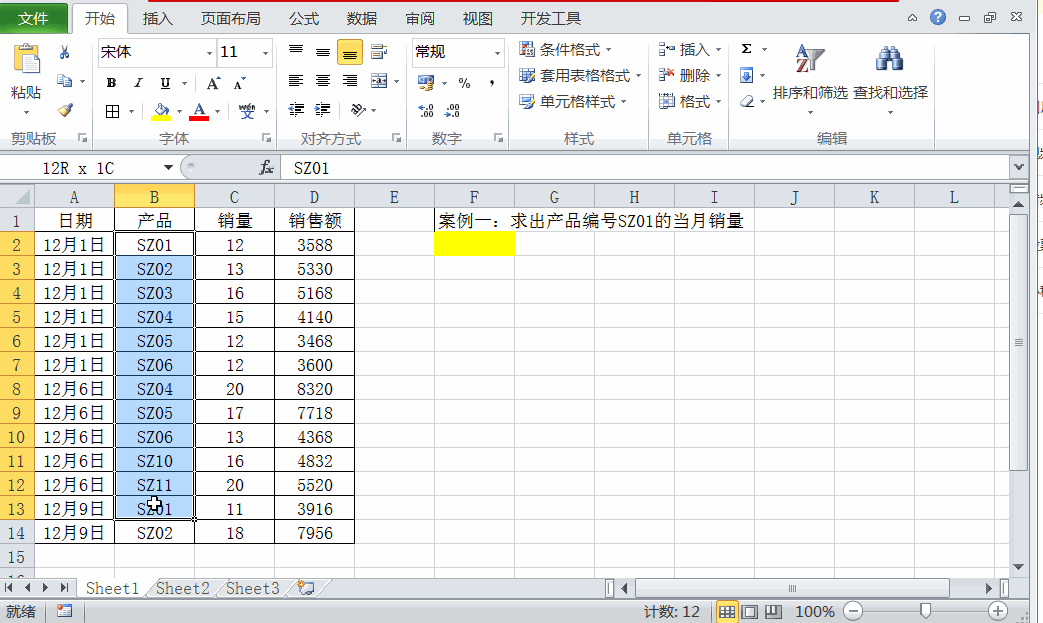The image size is (1043, 623).
Task: Apply comma style number format
Action: 492,83
